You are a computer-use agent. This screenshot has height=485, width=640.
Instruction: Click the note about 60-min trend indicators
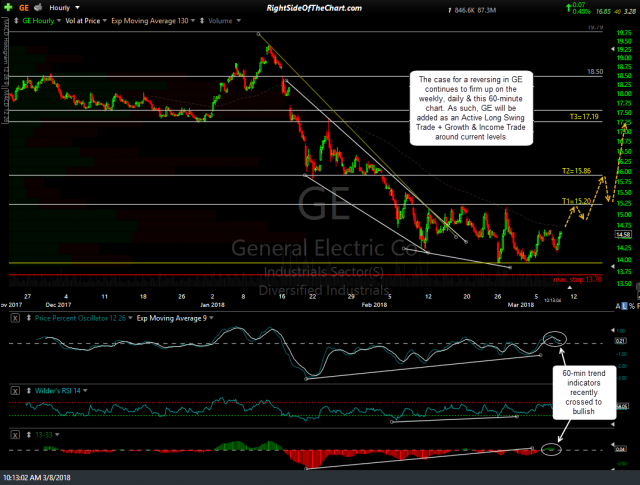[x=584, y=392]
